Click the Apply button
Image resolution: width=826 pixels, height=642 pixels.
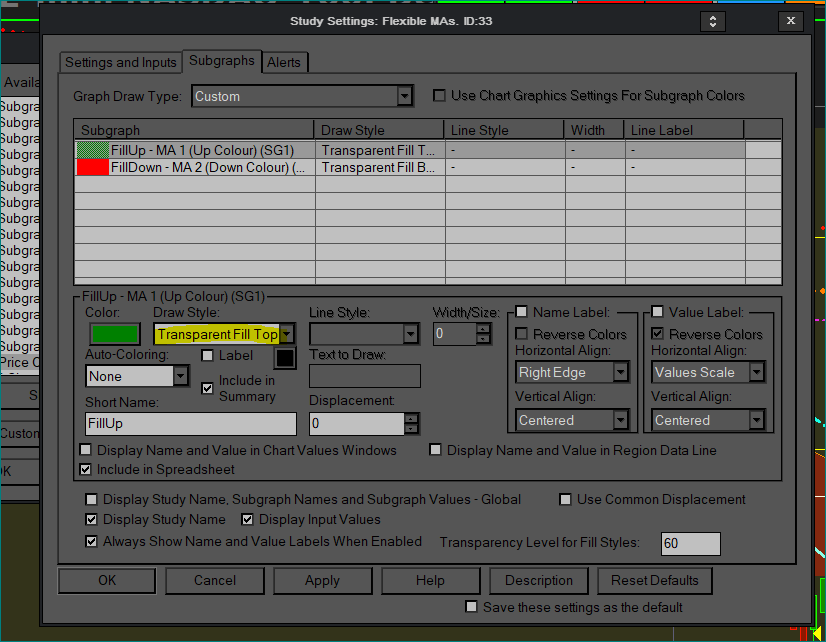322,580
